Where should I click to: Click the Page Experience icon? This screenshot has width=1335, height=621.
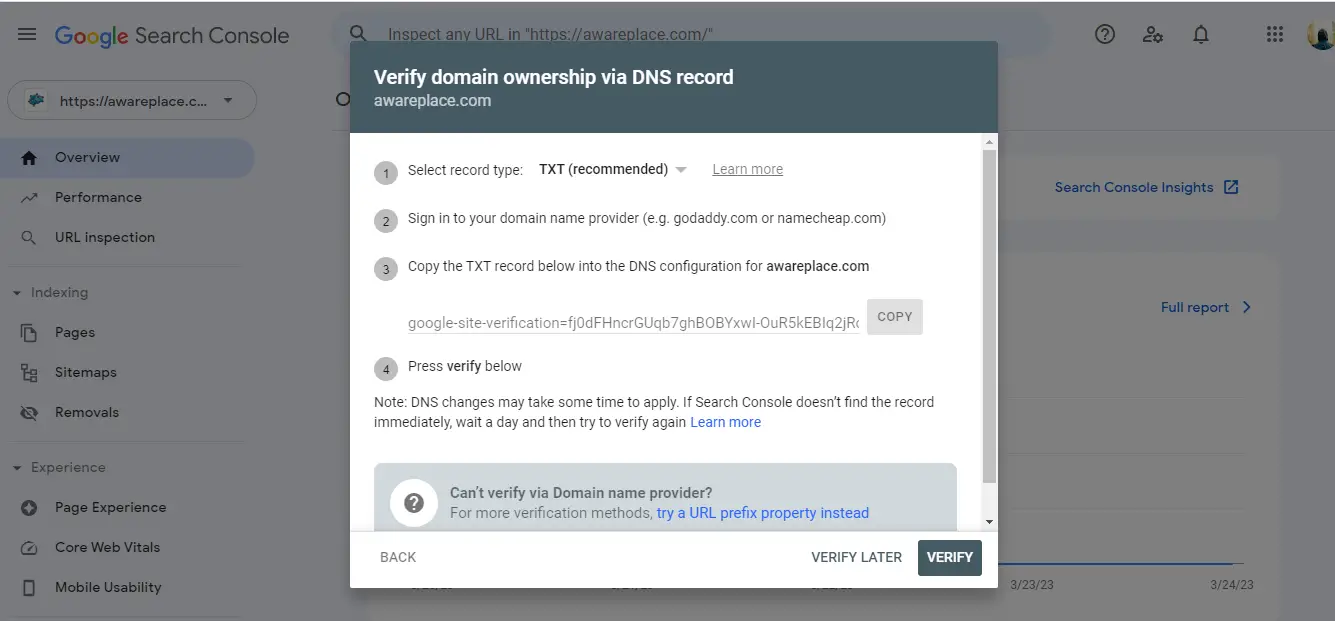point(30,507)
